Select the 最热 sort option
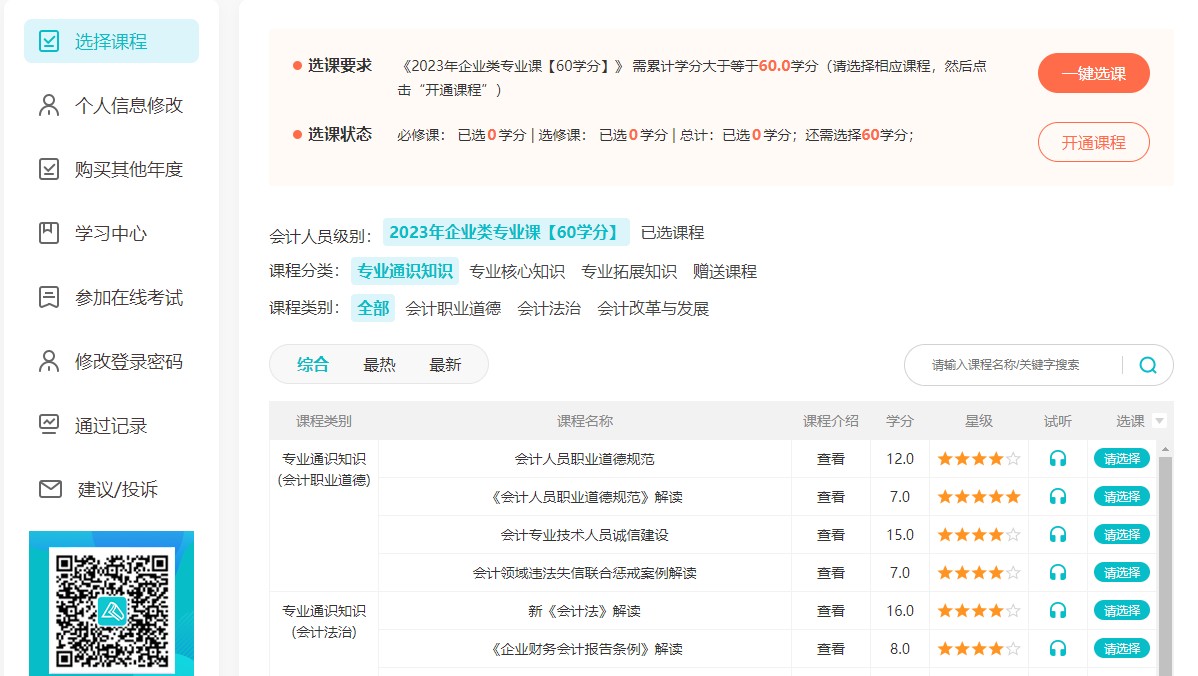 379,365
